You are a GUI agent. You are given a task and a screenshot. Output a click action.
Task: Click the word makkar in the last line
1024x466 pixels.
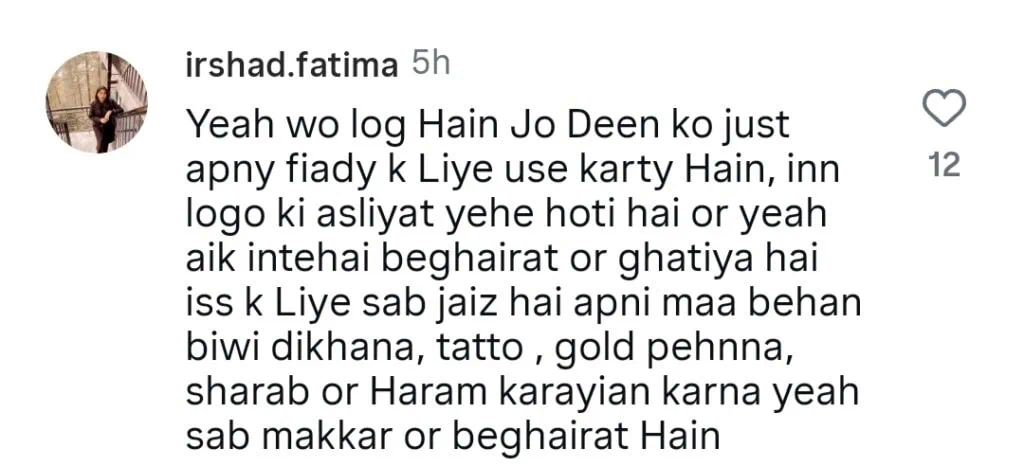click(327, 438)
